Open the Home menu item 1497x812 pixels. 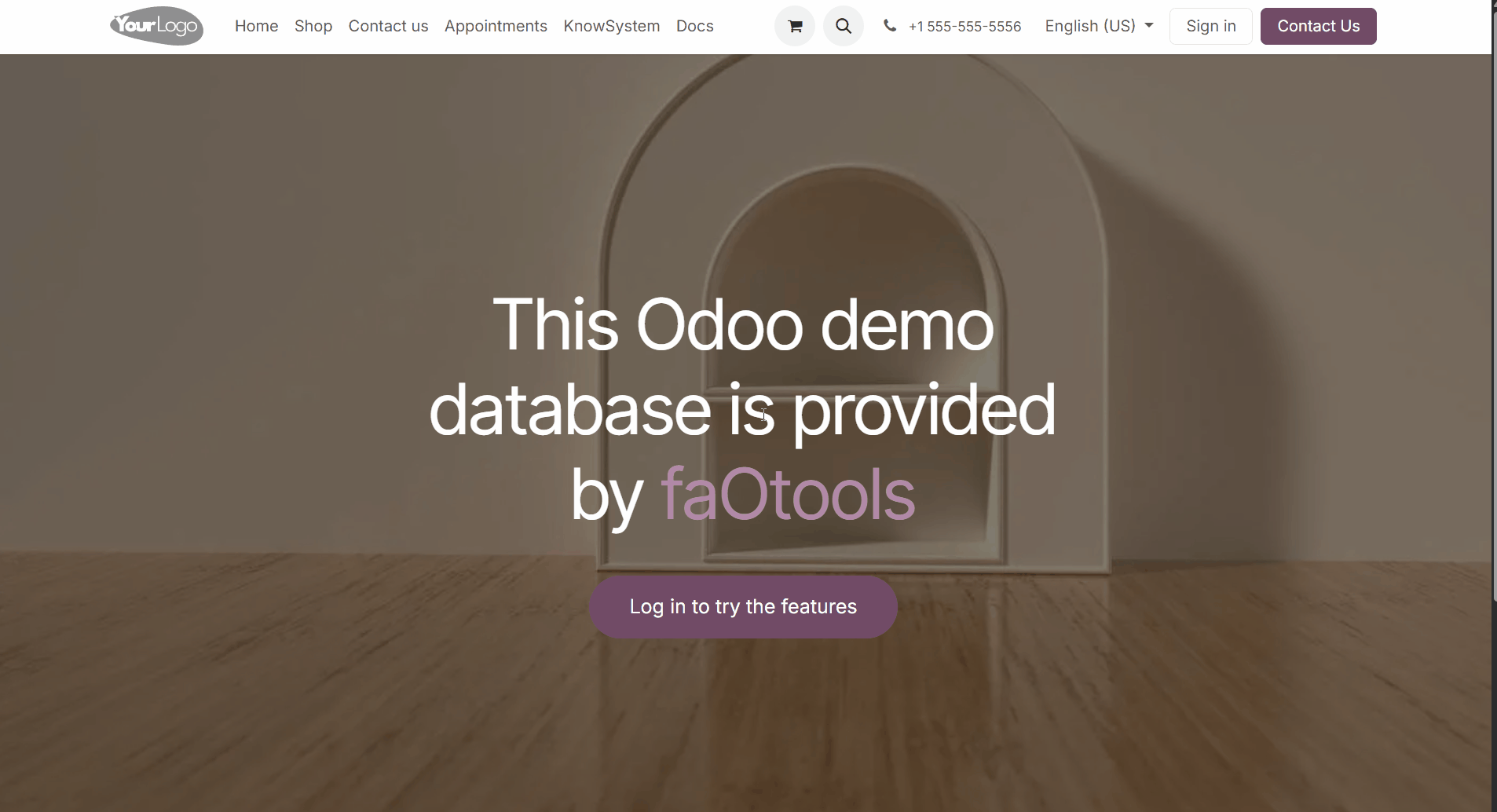256,26
